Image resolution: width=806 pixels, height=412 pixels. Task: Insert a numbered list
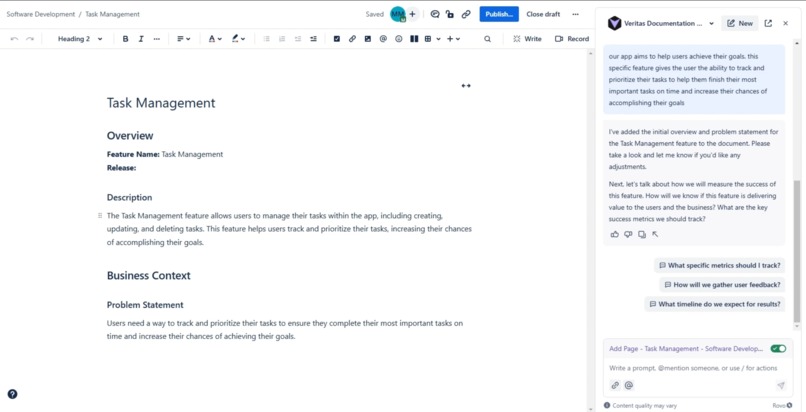(282, 39)
